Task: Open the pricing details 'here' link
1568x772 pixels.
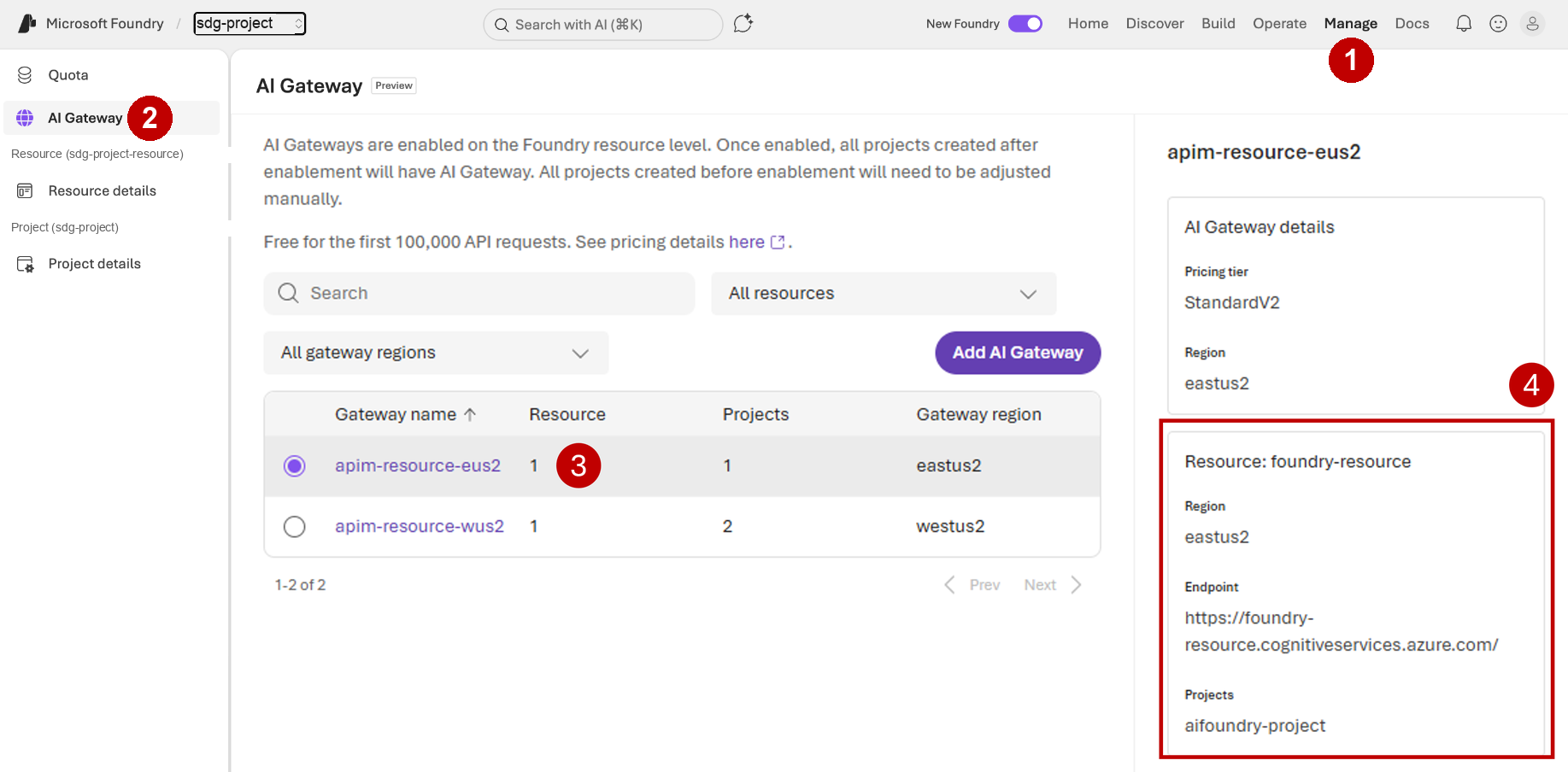Action: pyautogui.click(x=747, y=243)
